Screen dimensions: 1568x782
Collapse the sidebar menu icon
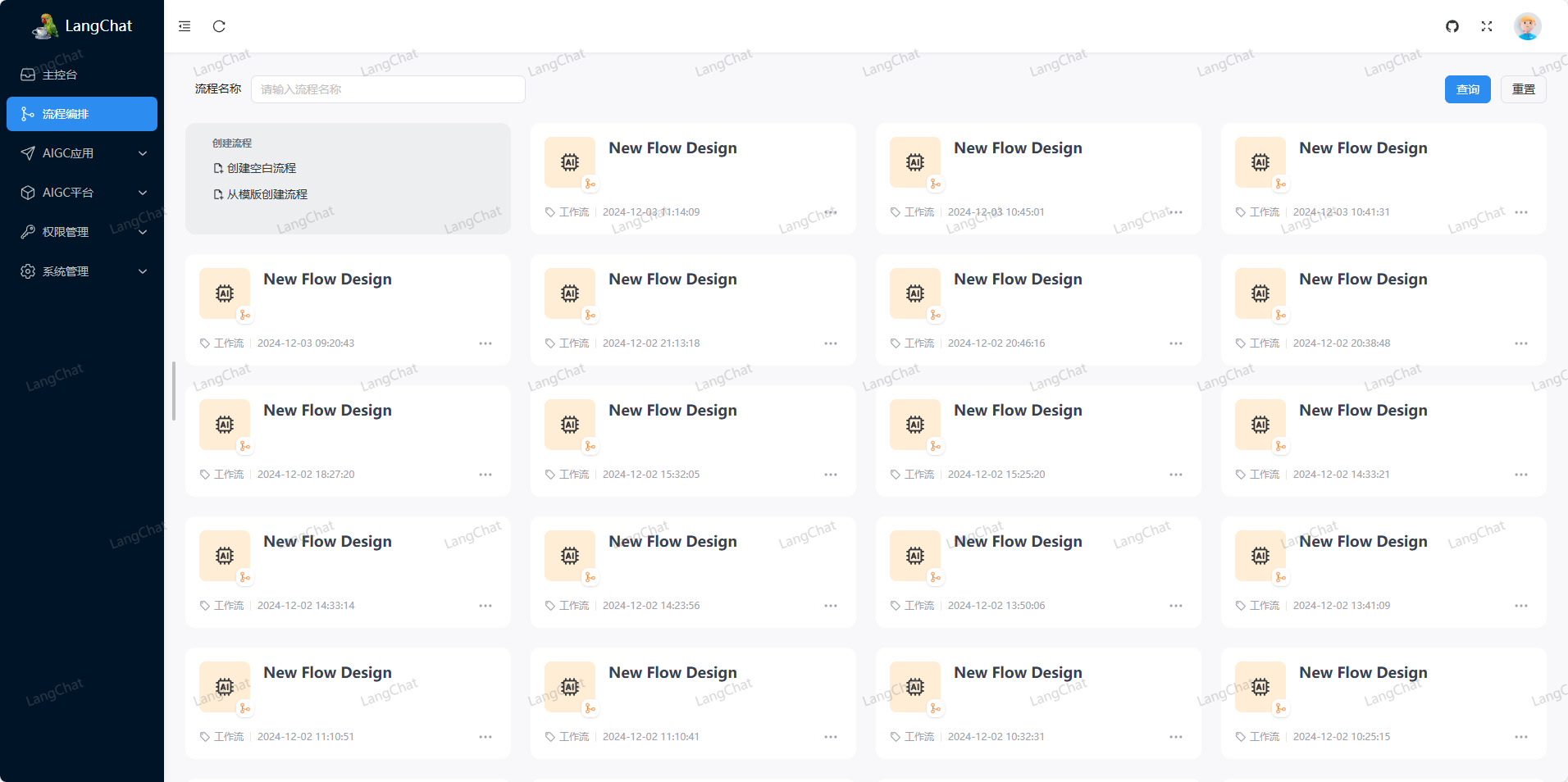pos(185,26)
